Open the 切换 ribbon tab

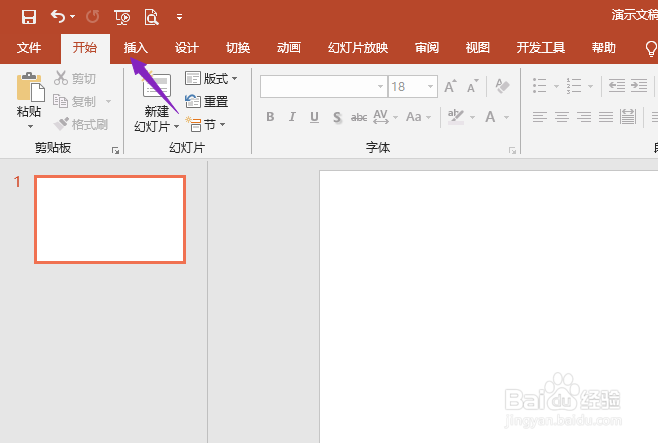click(238, 48)
